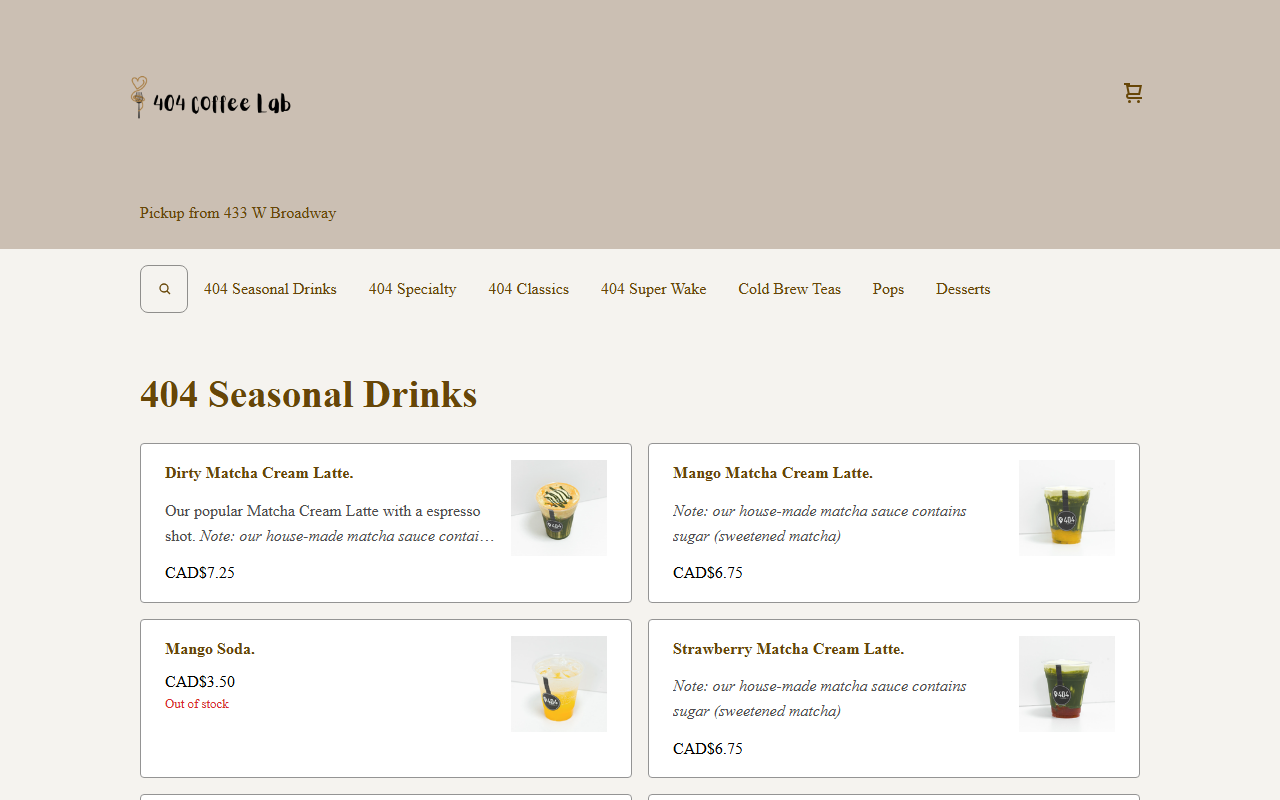Screen dimensions: 1280x800
Task: Click the 404 Seasonal Drinks section heading
Action: [308, 394]
